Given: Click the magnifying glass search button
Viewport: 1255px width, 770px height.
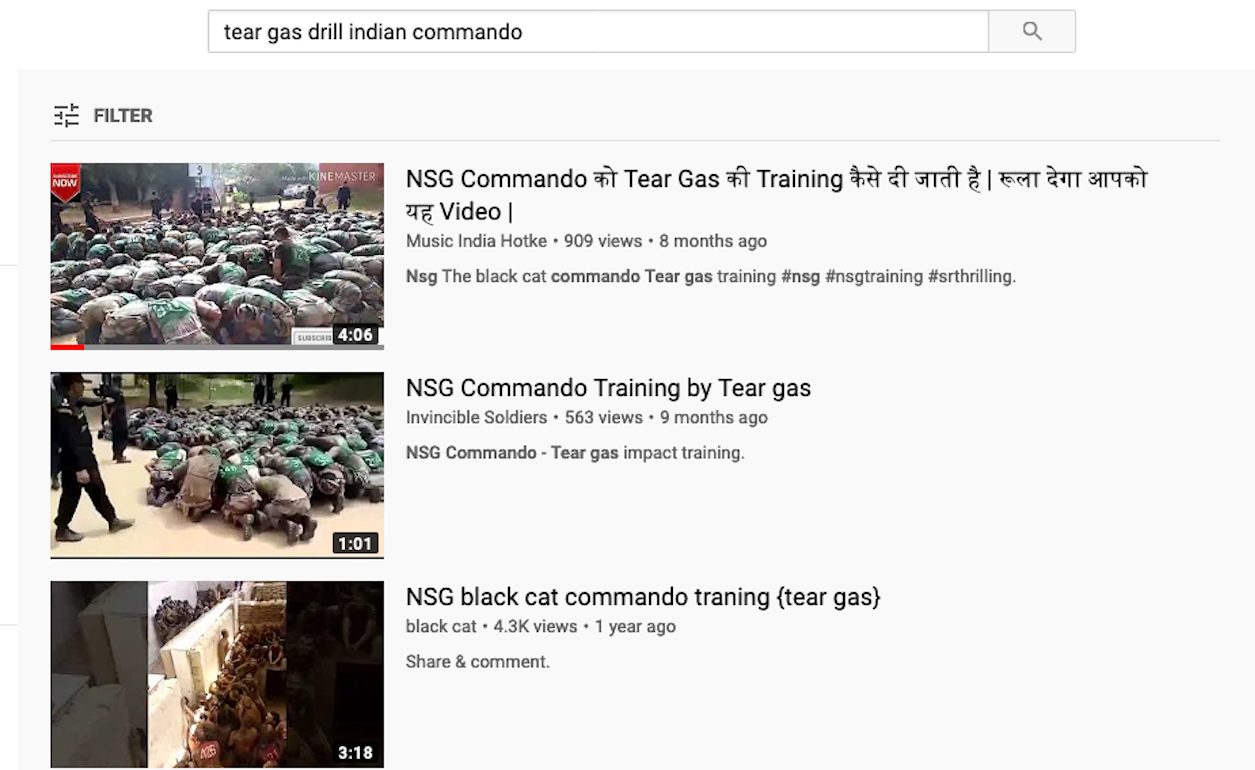Looking at the screenshot, I should coord(1032,31).
